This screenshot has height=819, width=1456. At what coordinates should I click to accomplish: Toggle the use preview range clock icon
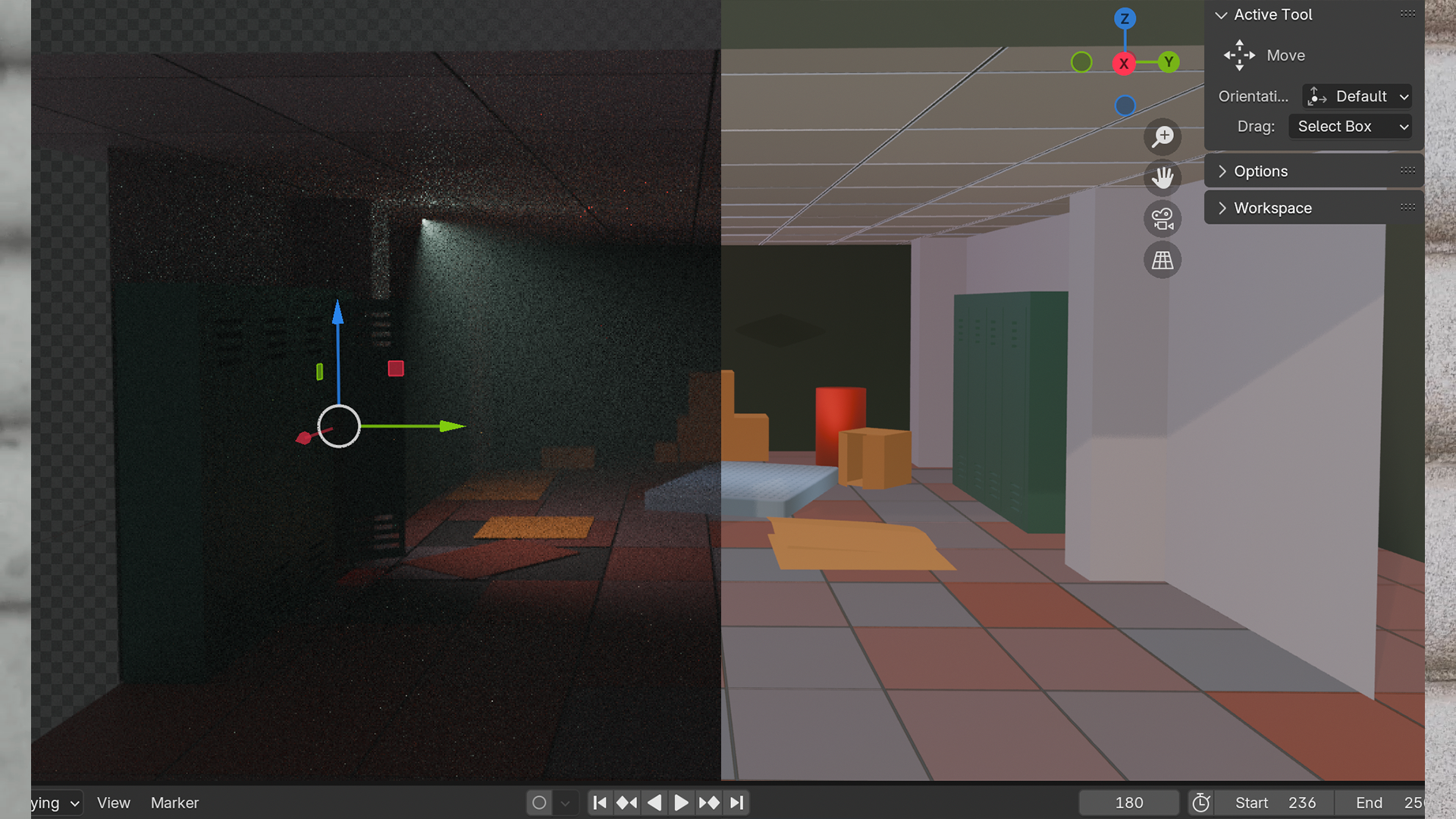1201,802
